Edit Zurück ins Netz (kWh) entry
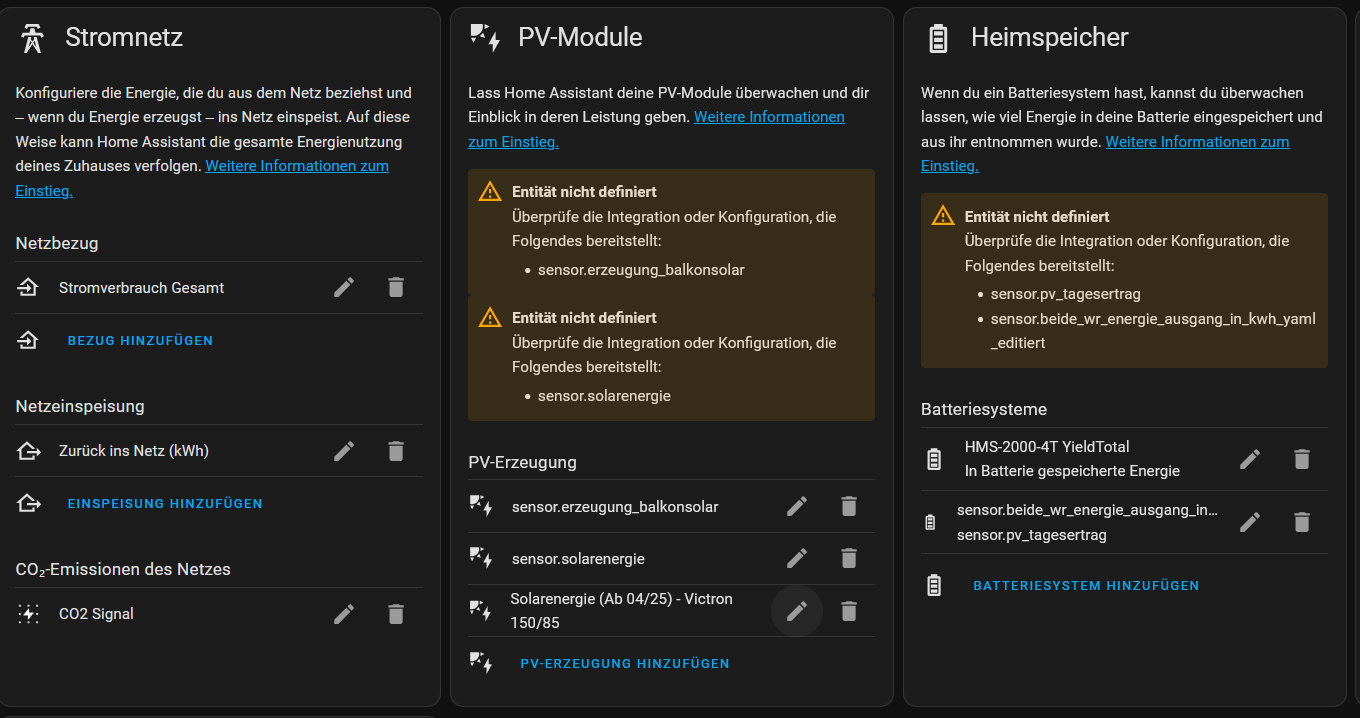 (x=344, y=451)
